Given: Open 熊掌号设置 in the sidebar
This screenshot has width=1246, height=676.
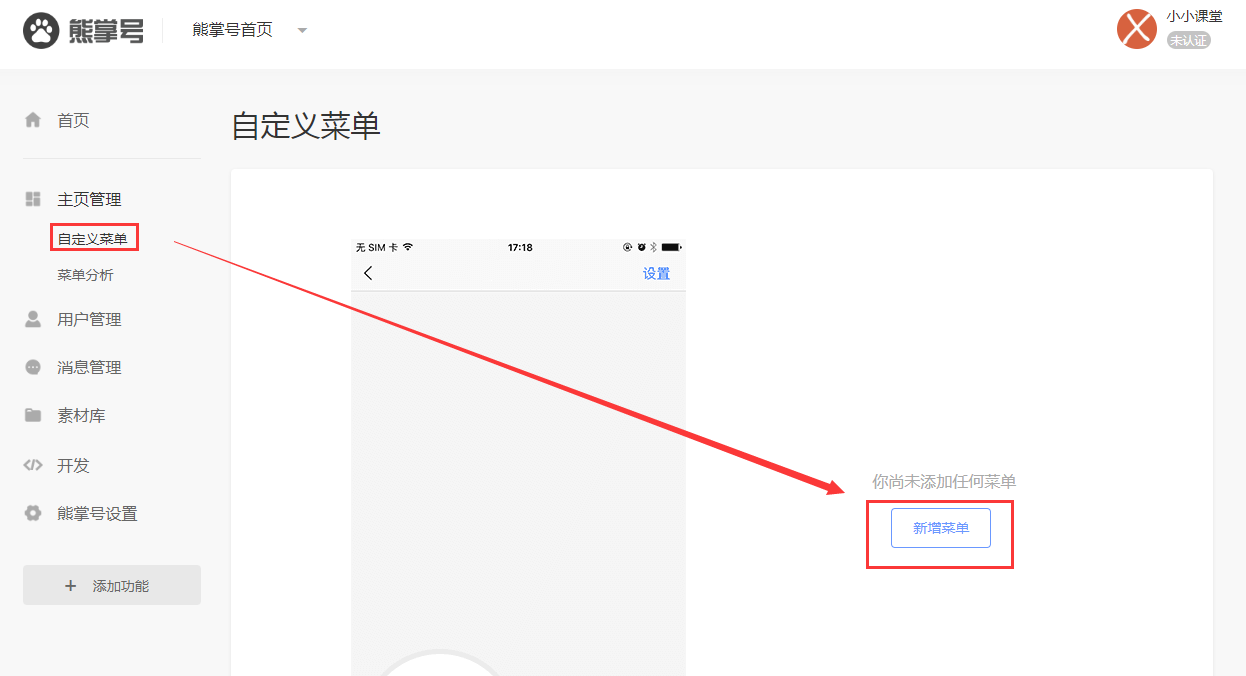Looking at the screenshot, I should click(x=97, y=514).
